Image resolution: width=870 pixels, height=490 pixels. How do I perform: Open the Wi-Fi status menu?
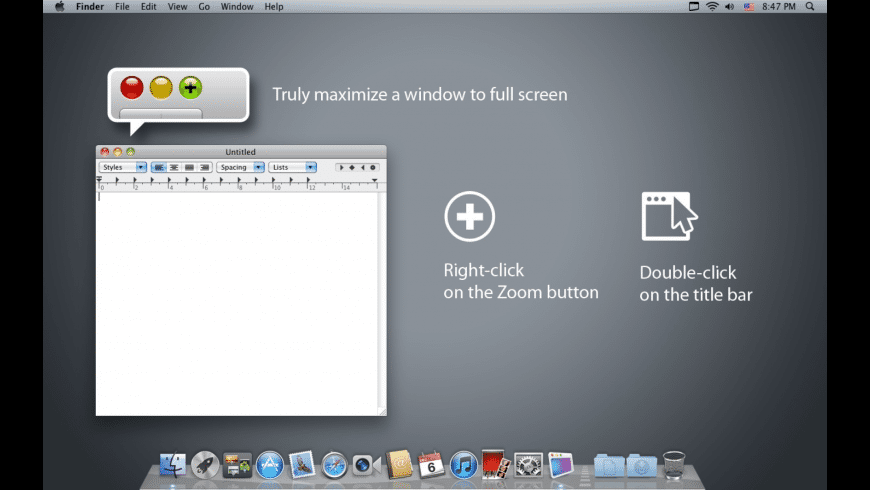[x=712, y=7]
